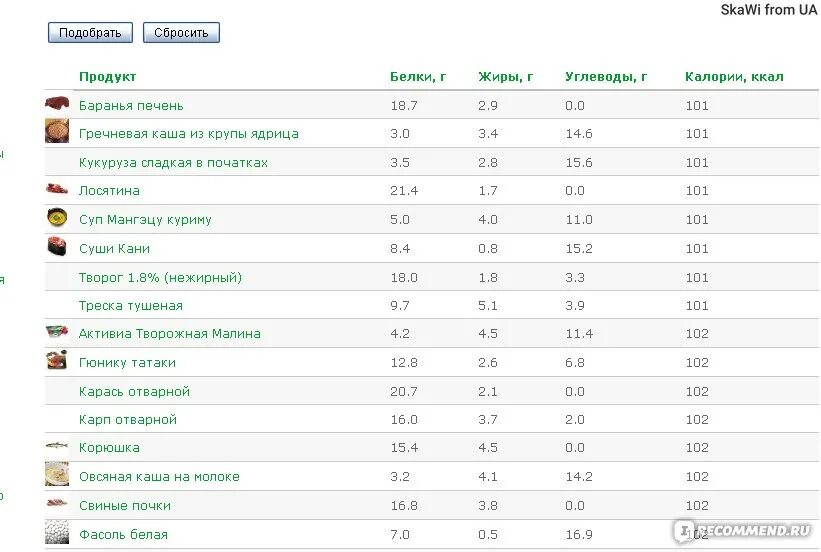Screen dimensions: 821x552
Task: Select the Лосятина meat image icon
Action: click(x=57, y=189)
